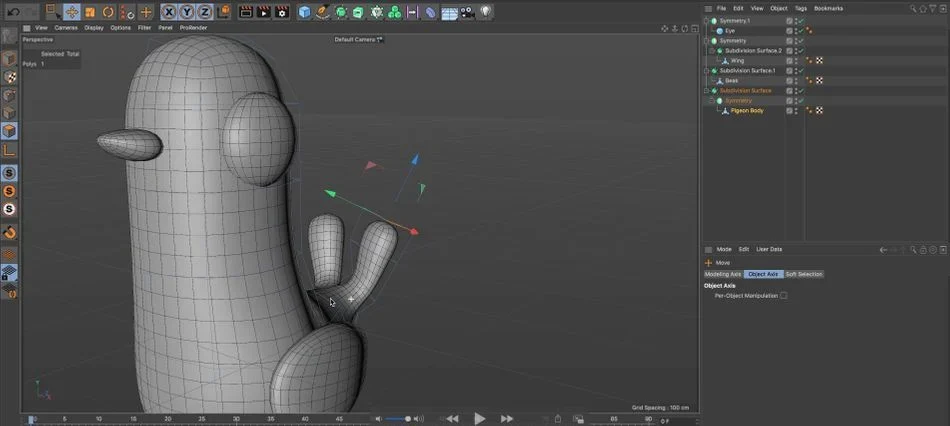The image size is (950, 426).
Task: Open the Display menu
Action: [94, 28]
